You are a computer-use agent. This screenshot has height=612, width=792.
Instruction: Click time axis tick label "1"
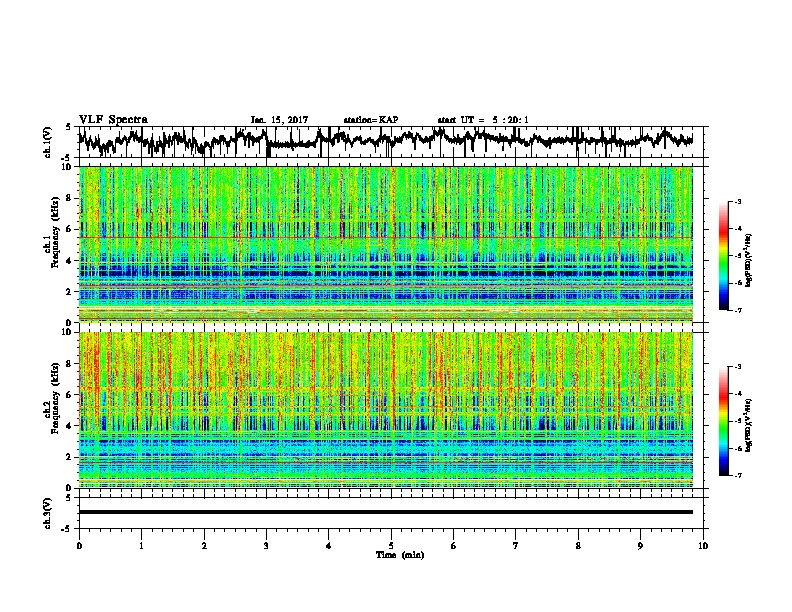click(x=141, y=546)
